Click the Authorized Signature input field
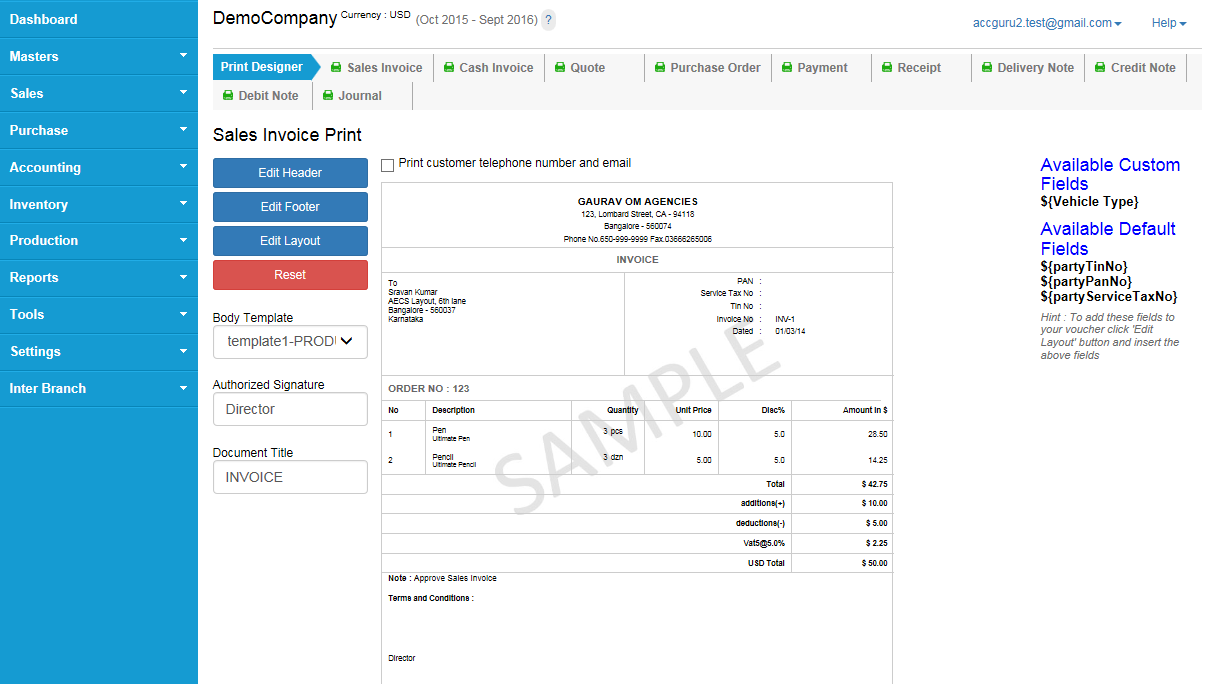Viewport: 1212px width, 684px height. [290, 409]
